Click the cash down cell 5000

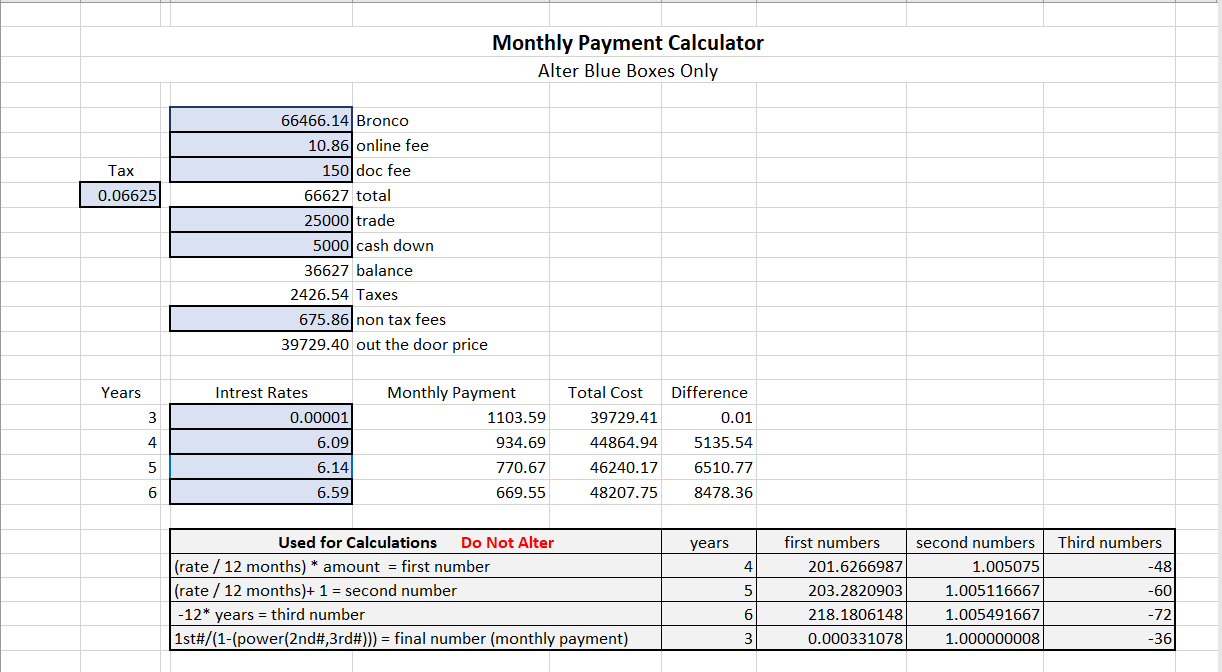261,245
